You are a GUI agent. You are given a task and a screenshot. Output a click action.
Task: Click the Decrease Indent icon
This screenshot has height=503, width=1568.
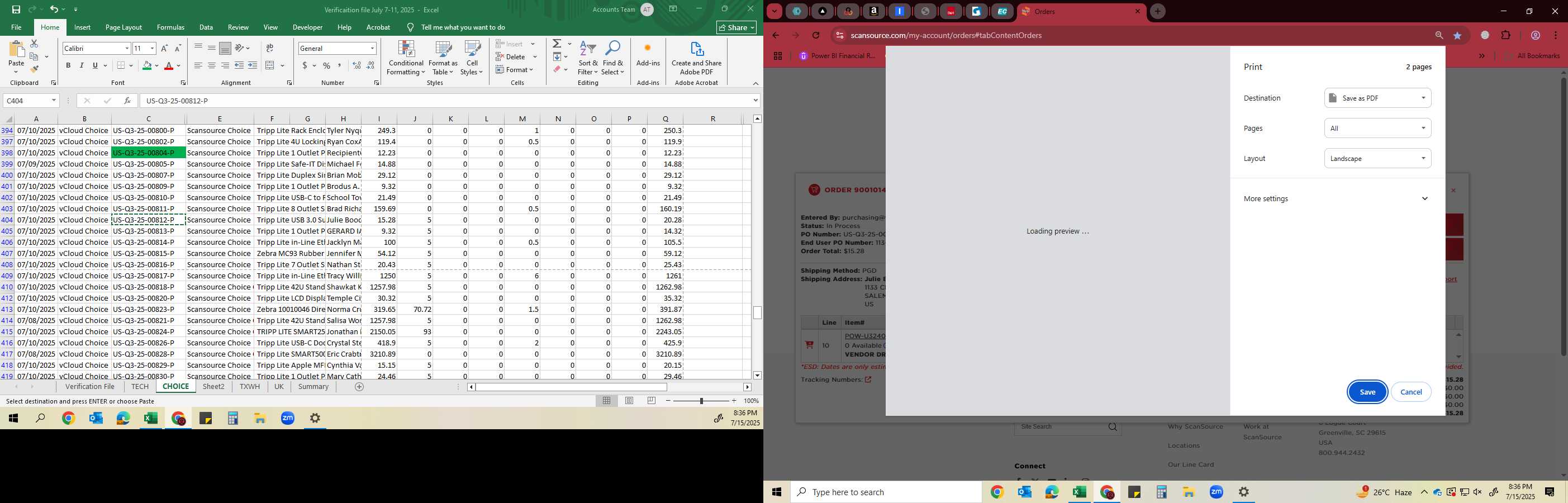[239, 66]
